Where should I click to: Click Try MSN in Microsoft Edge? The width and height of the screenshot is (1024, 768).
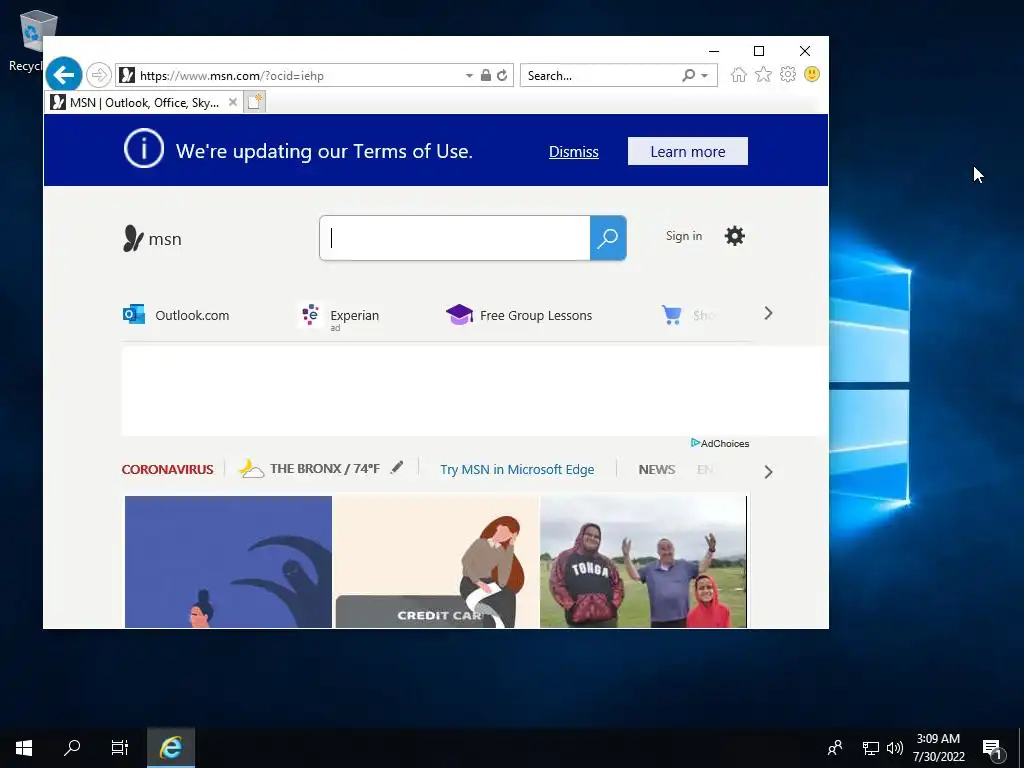pyautogui.click(x=517, y=470)
